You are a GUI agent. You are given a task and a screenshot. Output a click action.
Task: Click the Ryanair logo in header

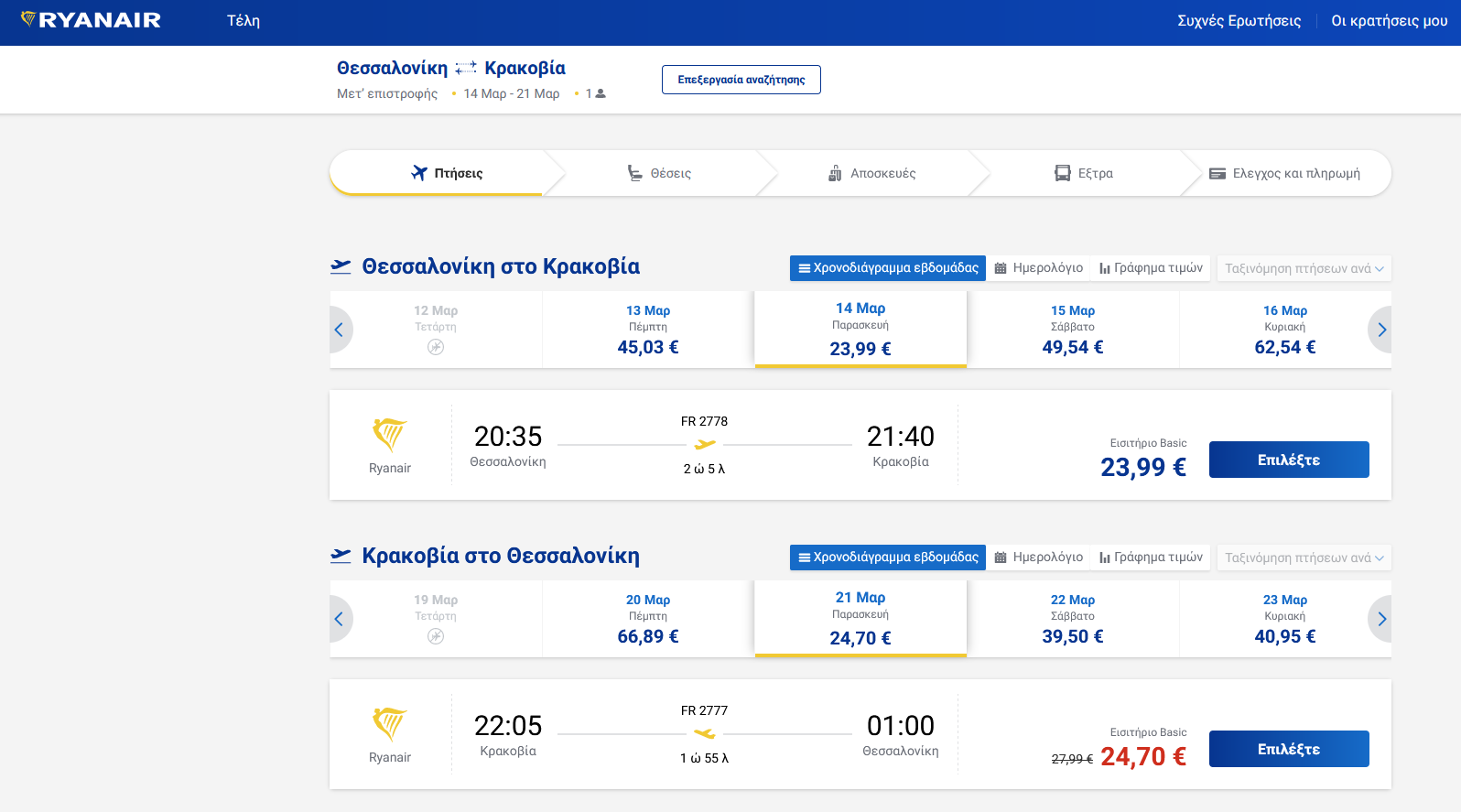click(91, 19)
